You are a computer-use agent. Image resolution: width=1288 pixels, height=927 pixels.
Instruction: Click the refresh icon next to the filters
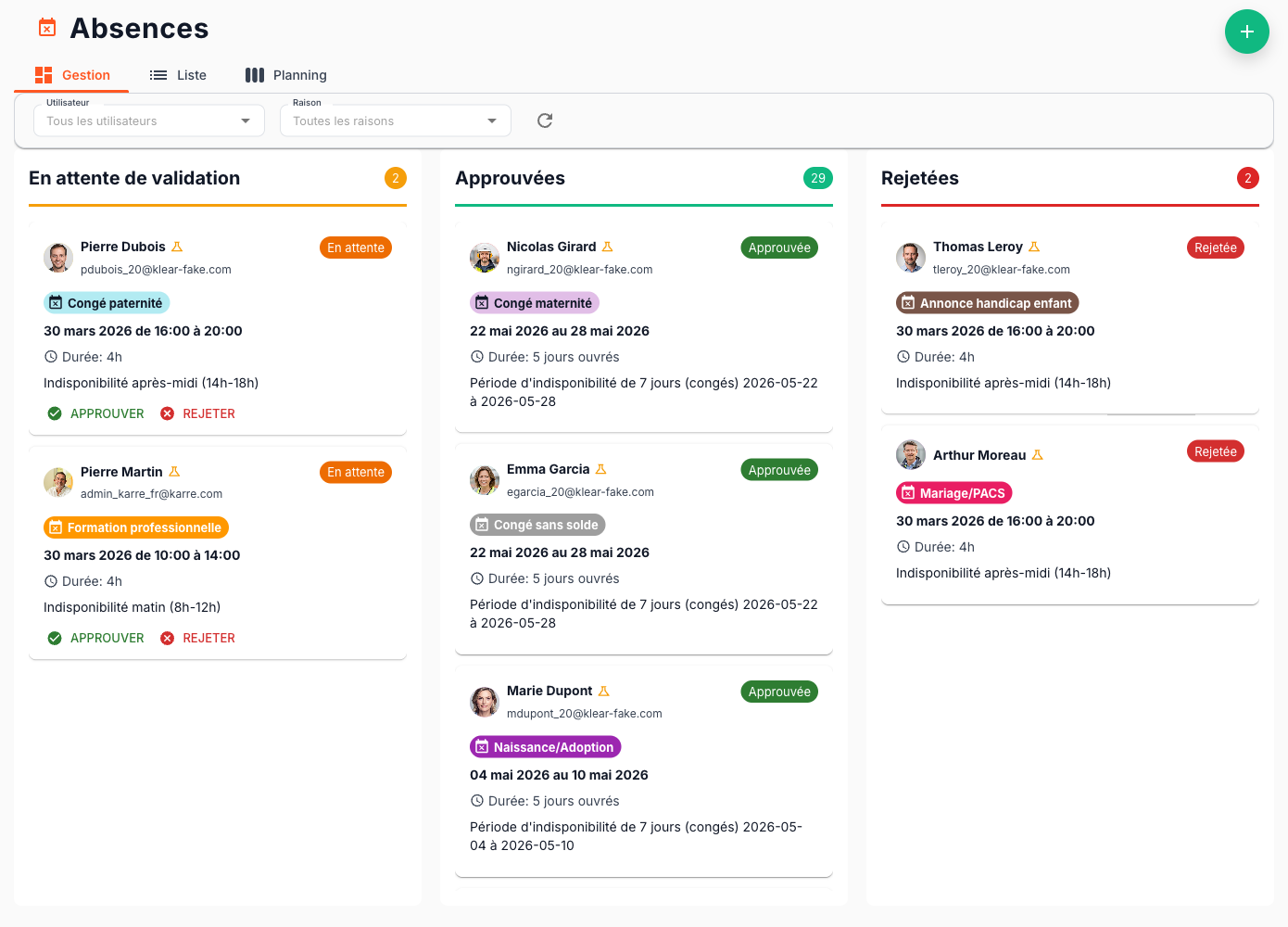click(x=544, y=121)
